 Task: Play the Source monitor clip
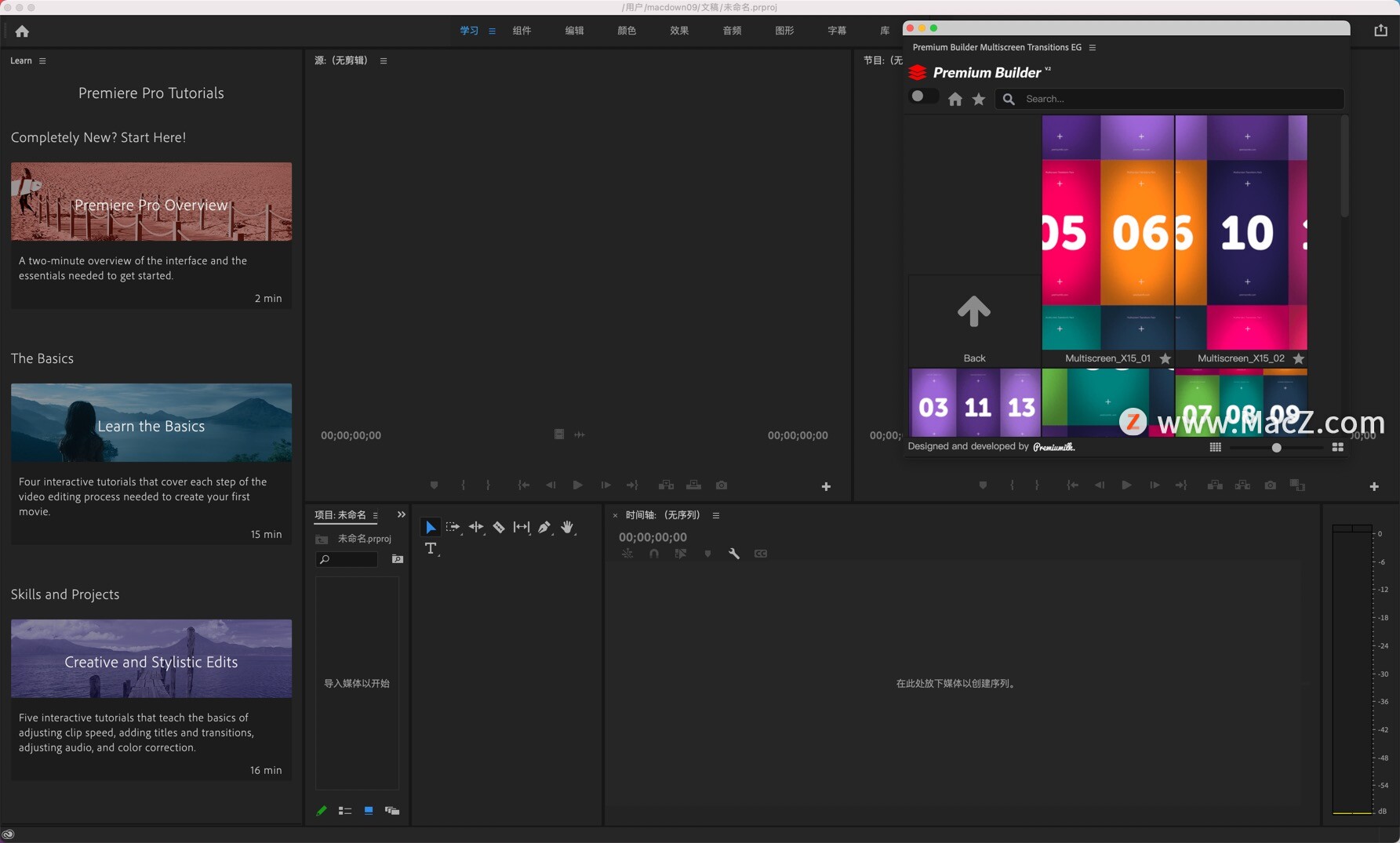tap(578, 485)
